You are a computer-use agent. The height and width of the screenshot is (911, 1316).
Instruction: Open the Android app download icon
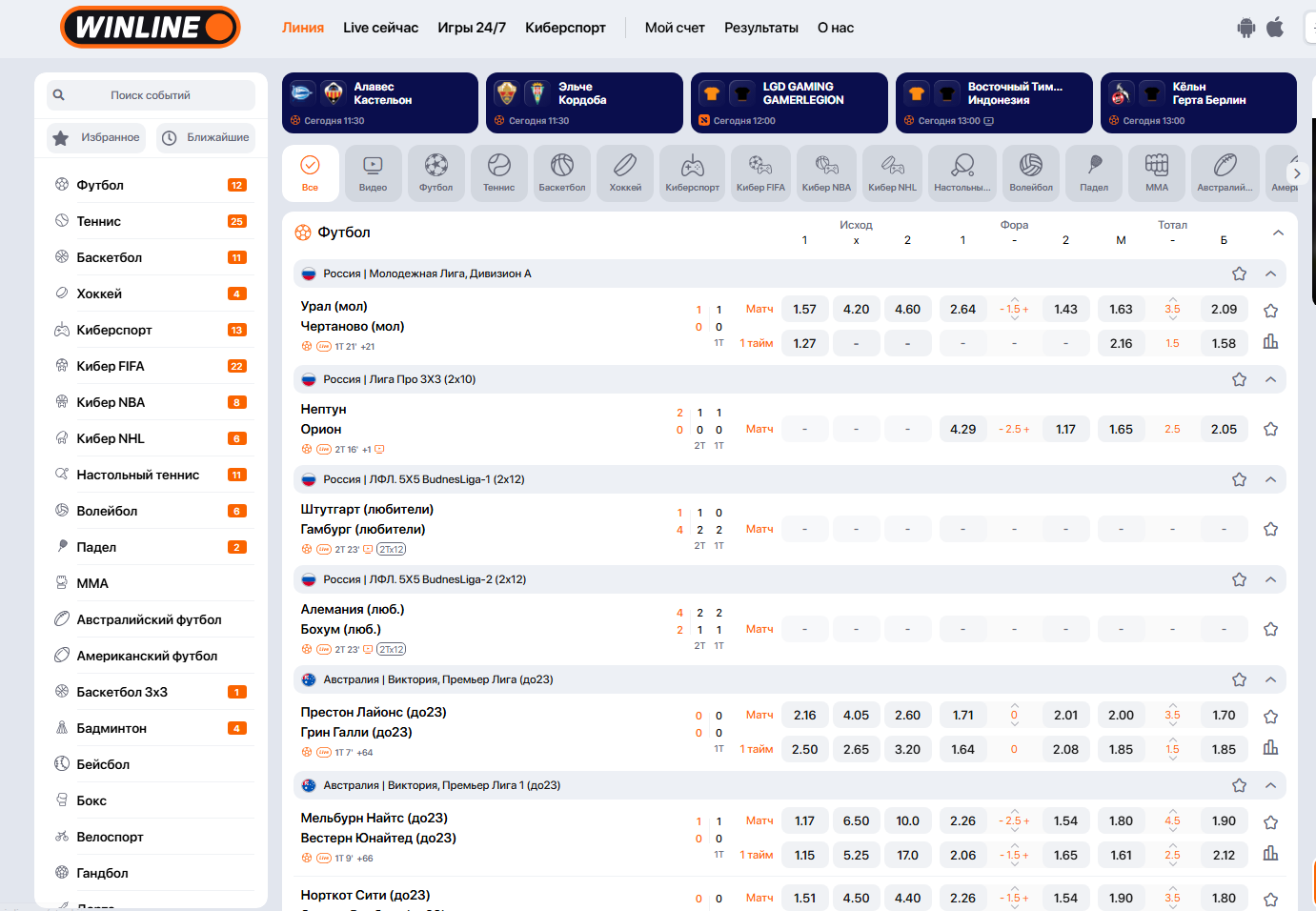coord(1246,28)
